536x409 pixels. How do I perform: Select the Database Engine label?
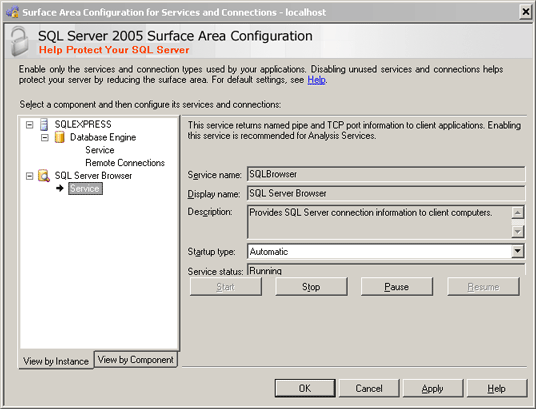click(103, 137)
